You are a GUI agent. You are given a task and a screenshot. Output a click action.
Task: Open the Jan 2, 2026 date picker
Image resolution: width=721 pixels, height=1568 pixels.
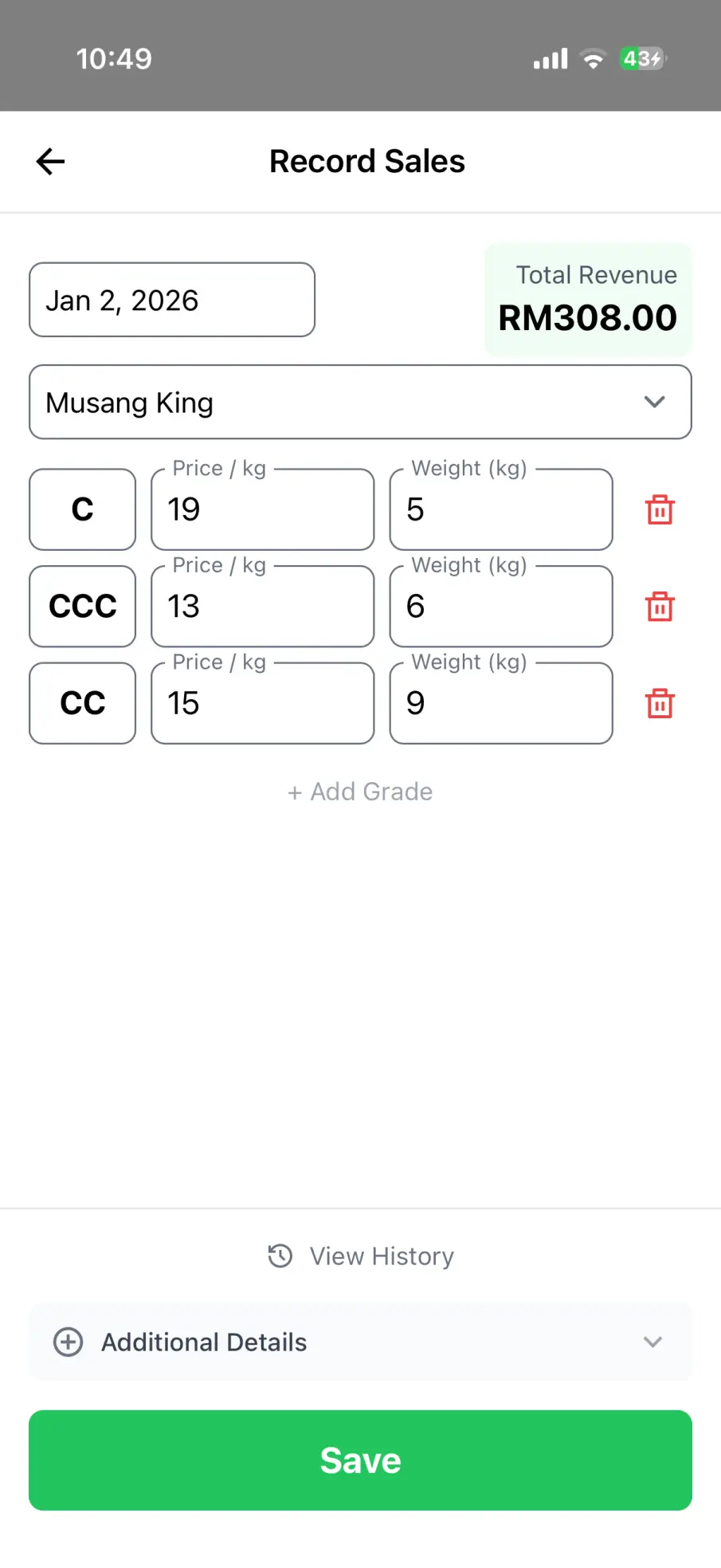point(172,301)
